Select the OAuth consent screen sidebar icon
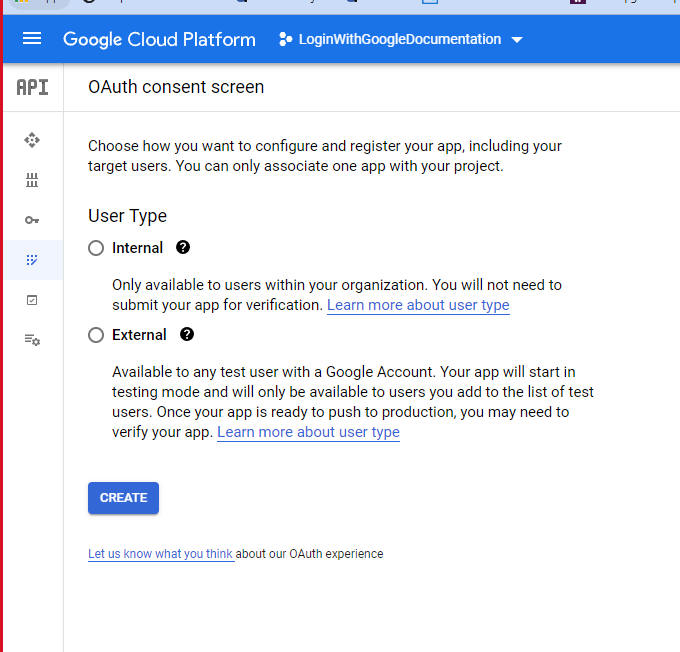The image size is (680, 652). [x=32, y=260]
